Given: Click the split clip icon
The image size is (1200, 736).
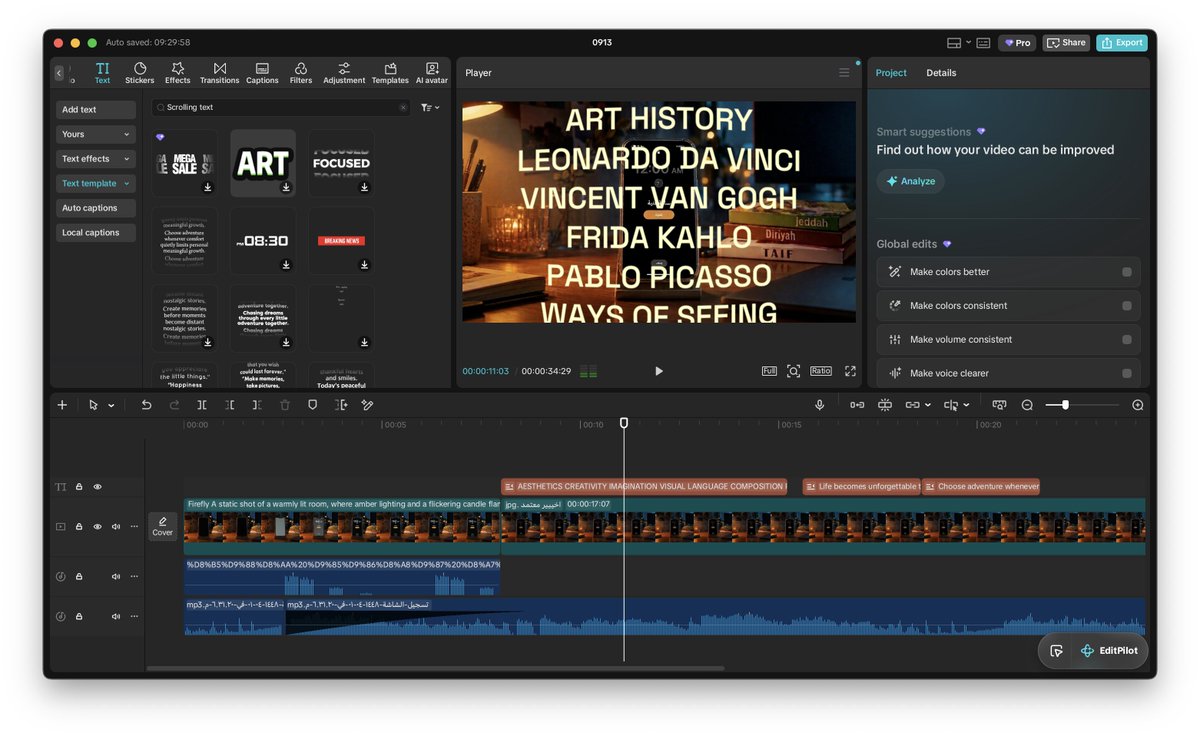Looking at the screenshot, I should tap(202, 405).
